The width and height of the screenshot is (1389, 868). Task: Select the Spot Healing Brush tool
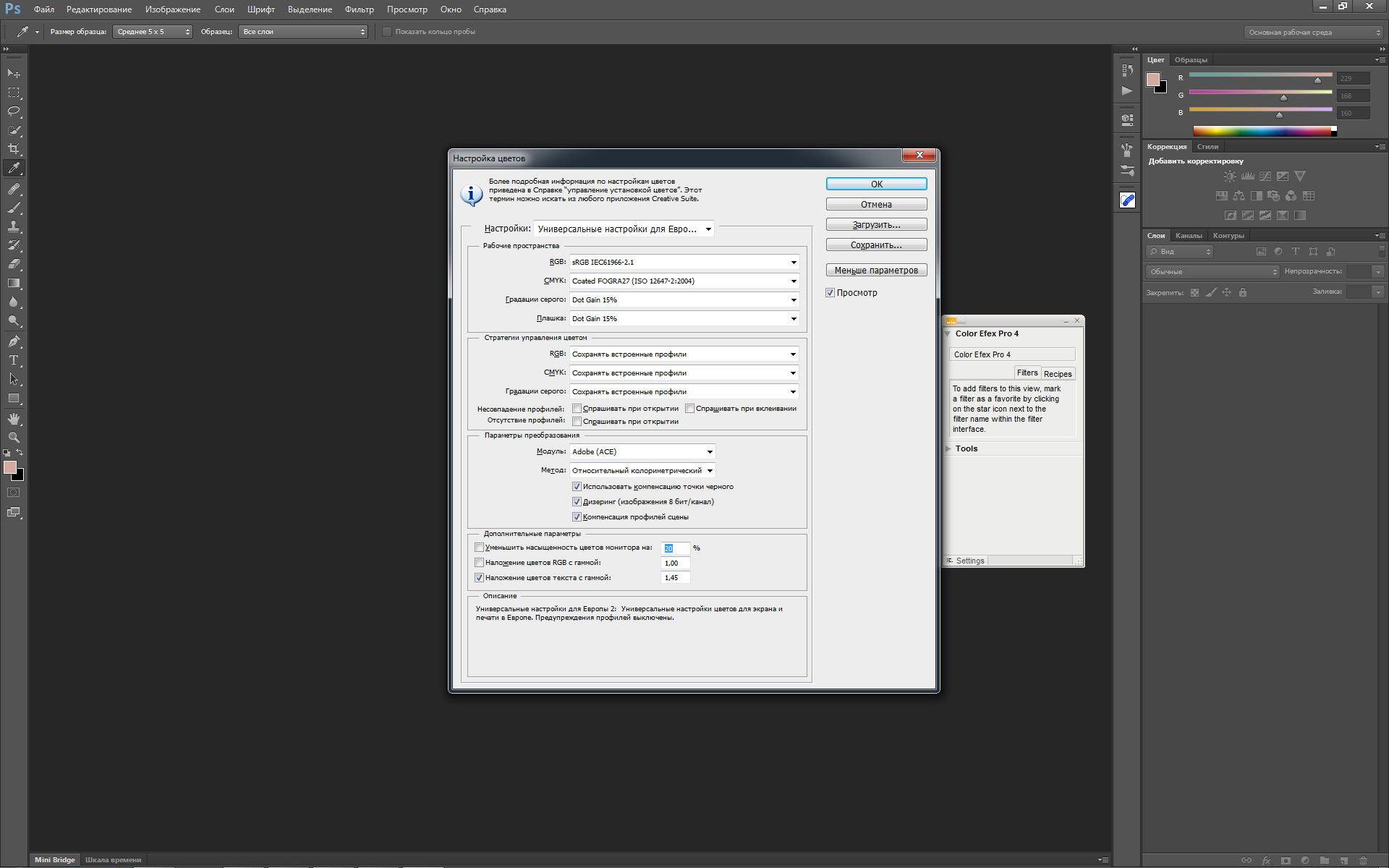(x=14, y=189)
